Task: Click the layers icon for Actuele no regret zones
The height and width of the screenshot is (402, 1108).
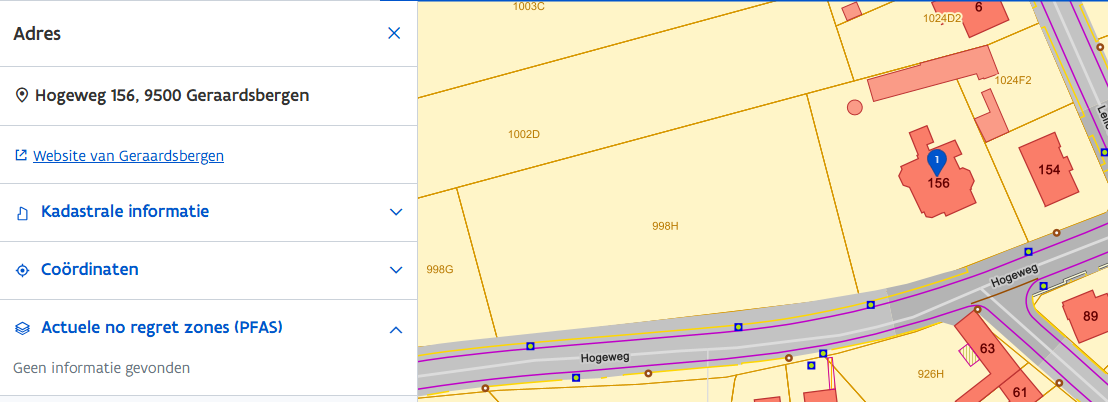Action: 23,329
